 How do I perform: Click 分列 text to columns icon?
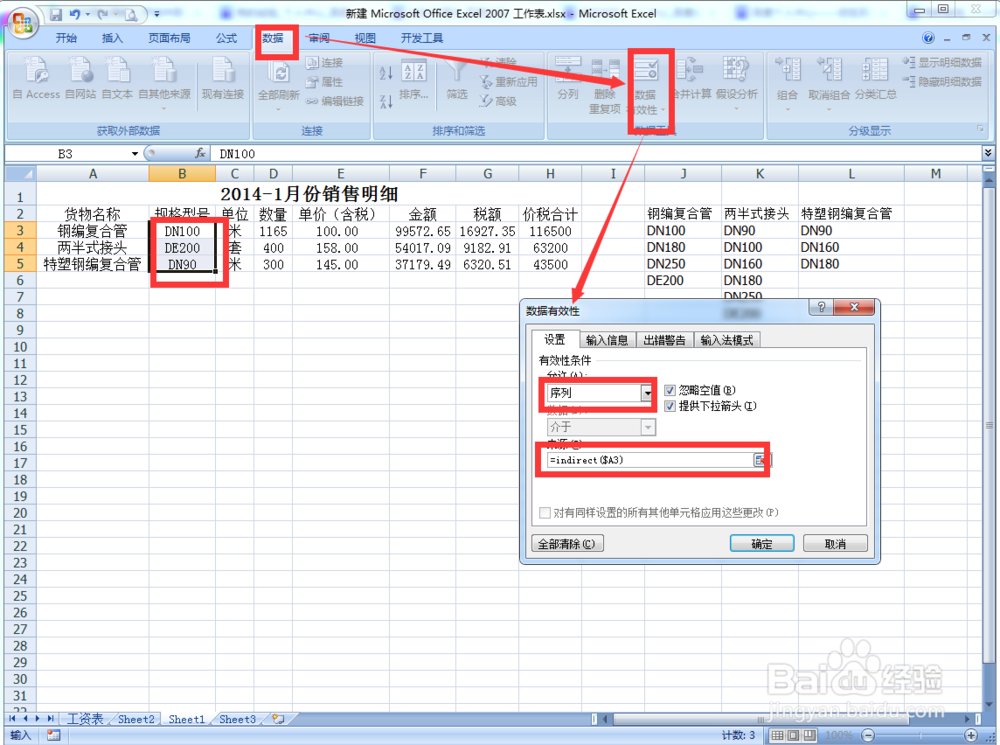568,79
